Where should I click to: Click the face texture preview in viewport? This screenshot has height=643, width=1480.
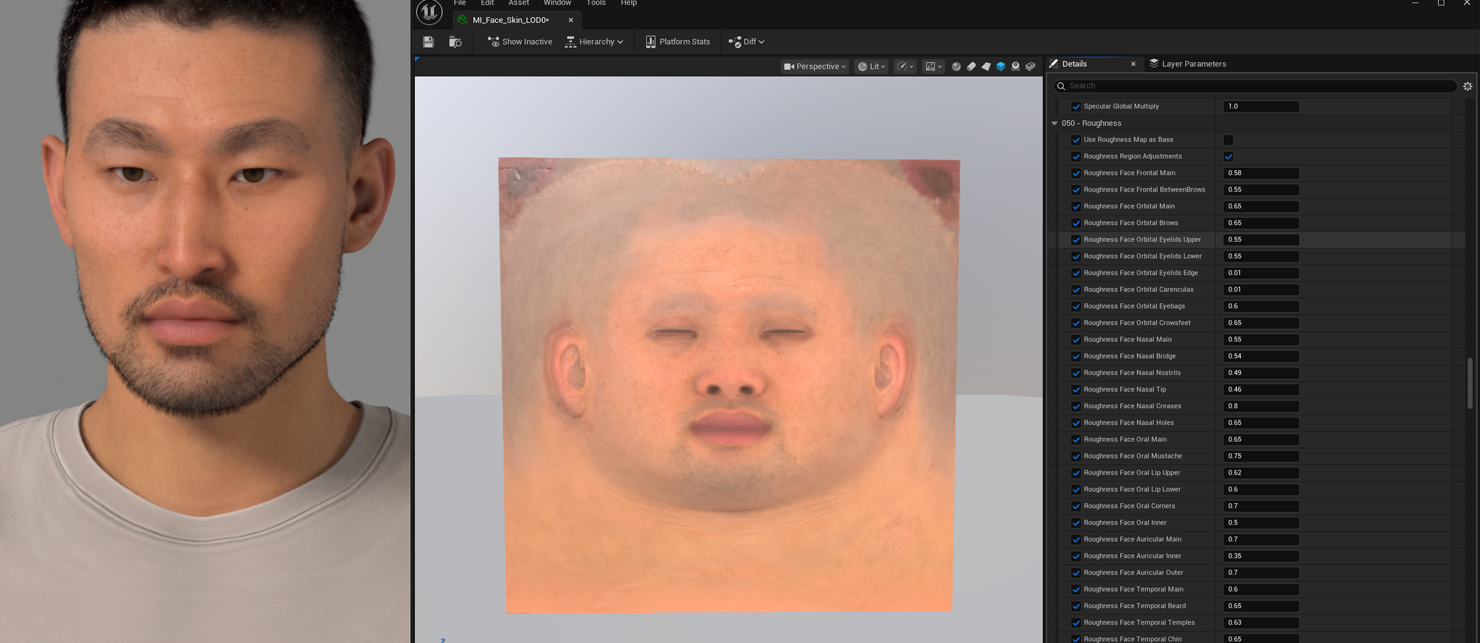[729, 385]
